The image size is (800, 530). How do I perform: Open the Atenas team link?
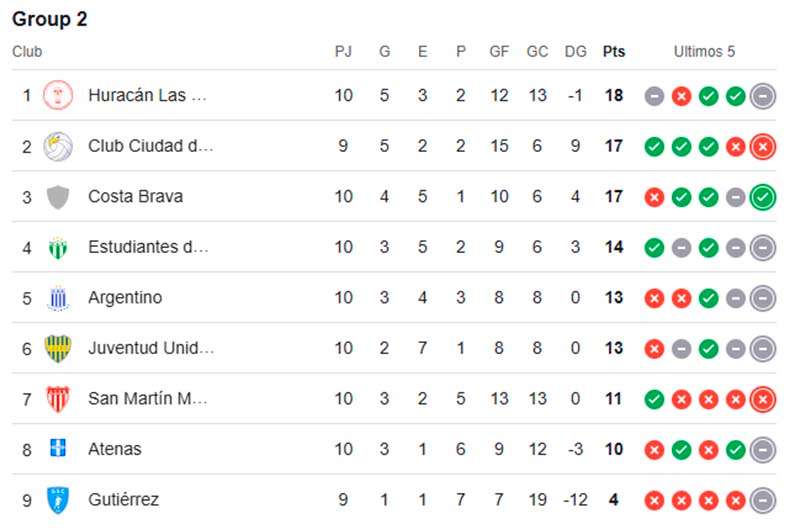click(x=115, y=449)
